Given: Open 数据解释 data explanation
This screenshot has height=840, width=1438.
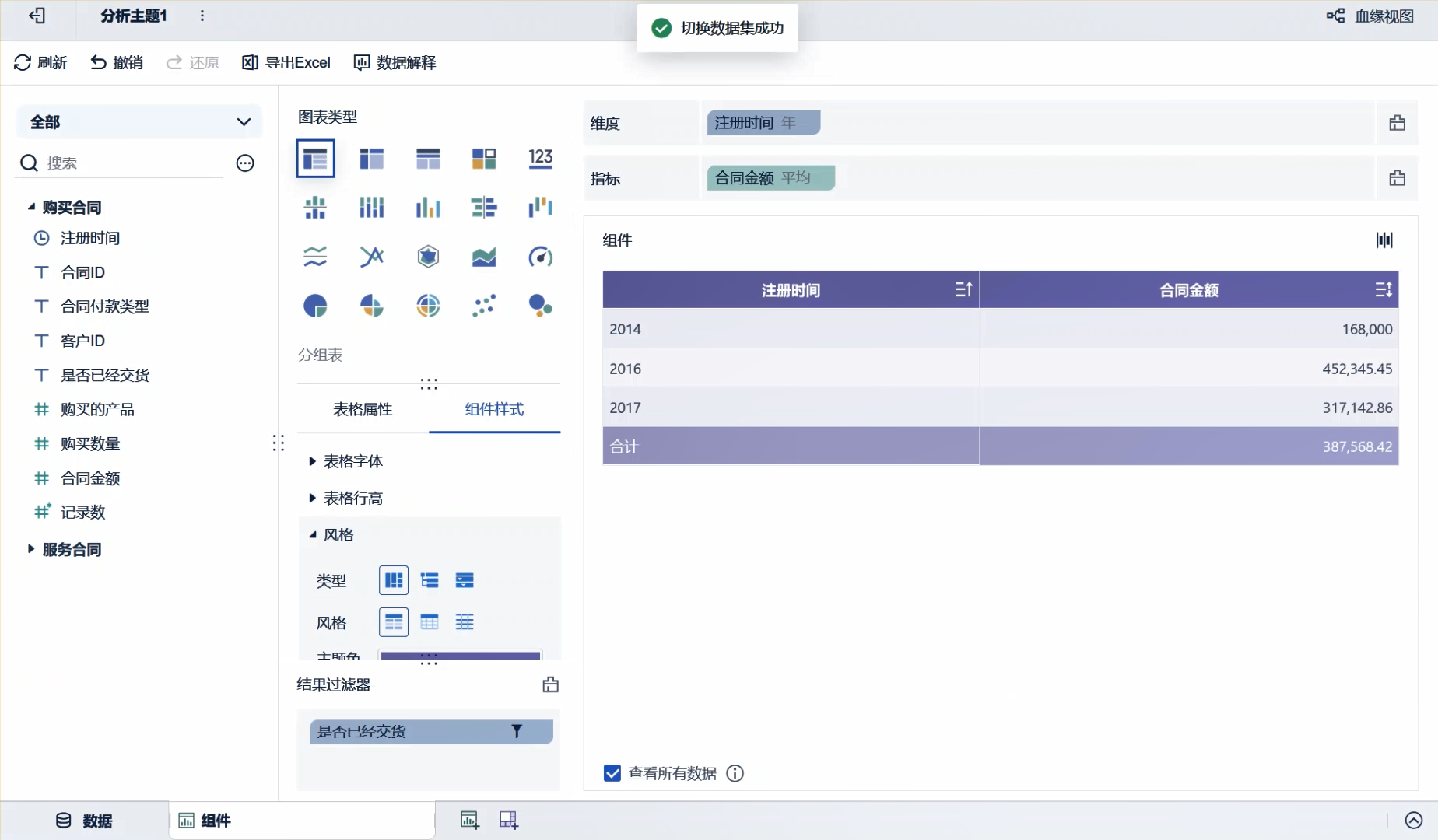Looking at the screenshot, I should click(x=395, y=62).
